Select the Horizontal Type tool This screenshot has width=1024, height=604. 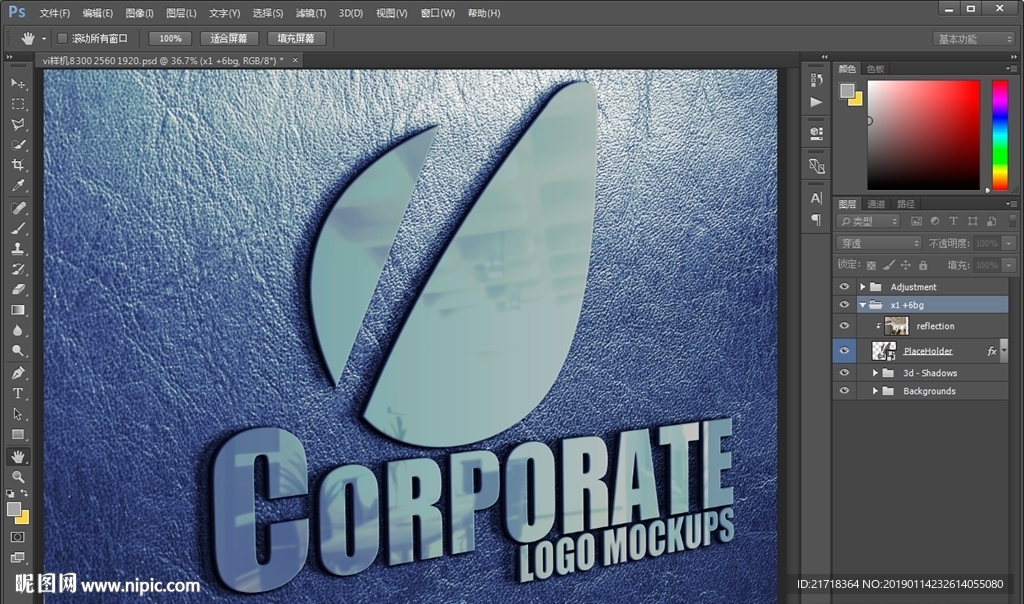[x=18, y=393]
